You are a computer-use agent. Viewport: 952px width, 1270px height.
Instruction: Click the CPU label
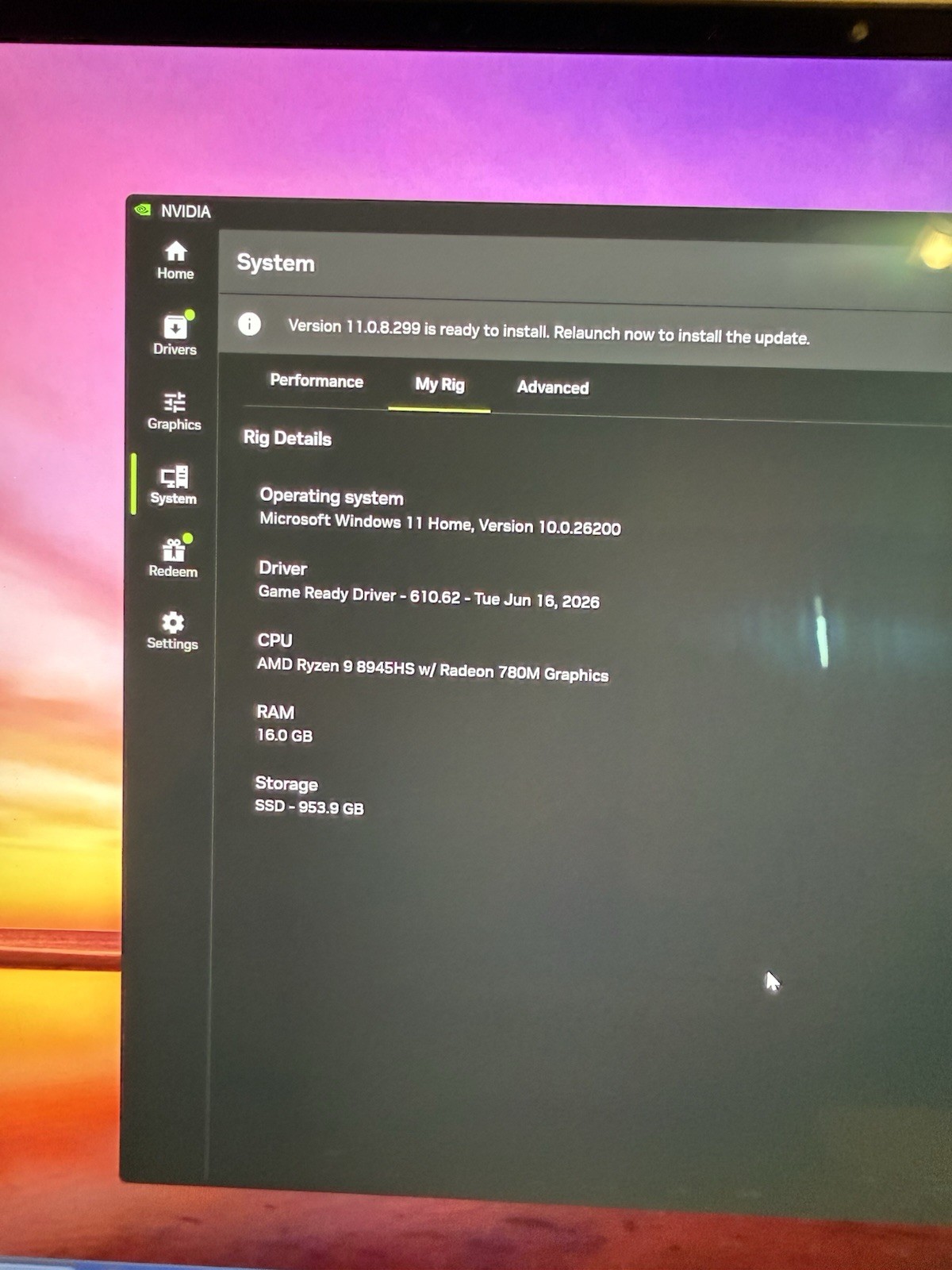point(274,641)
